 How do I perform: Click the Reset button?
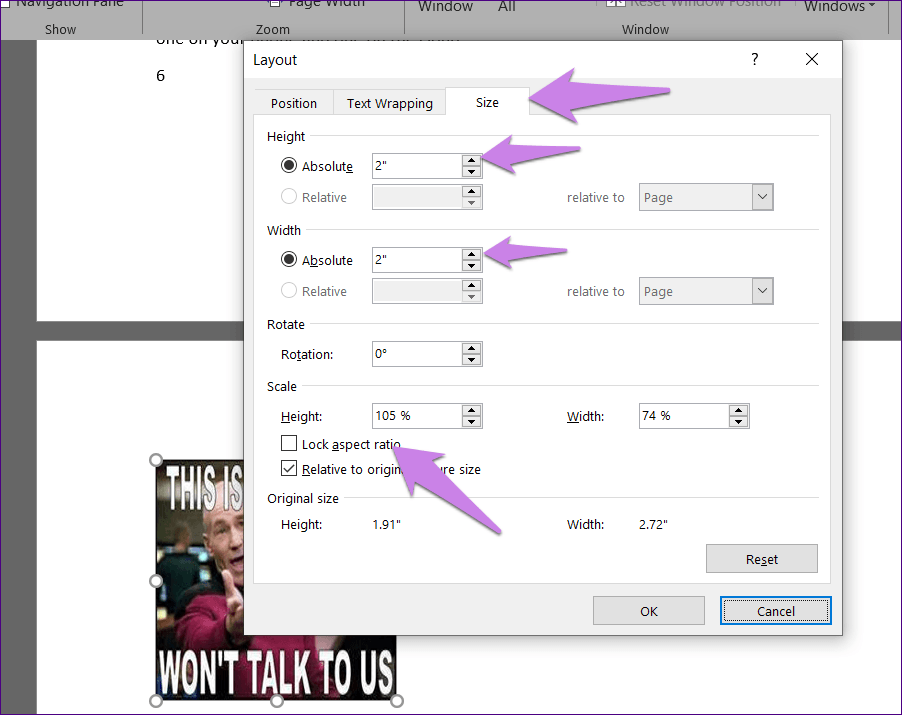[761, 559]
